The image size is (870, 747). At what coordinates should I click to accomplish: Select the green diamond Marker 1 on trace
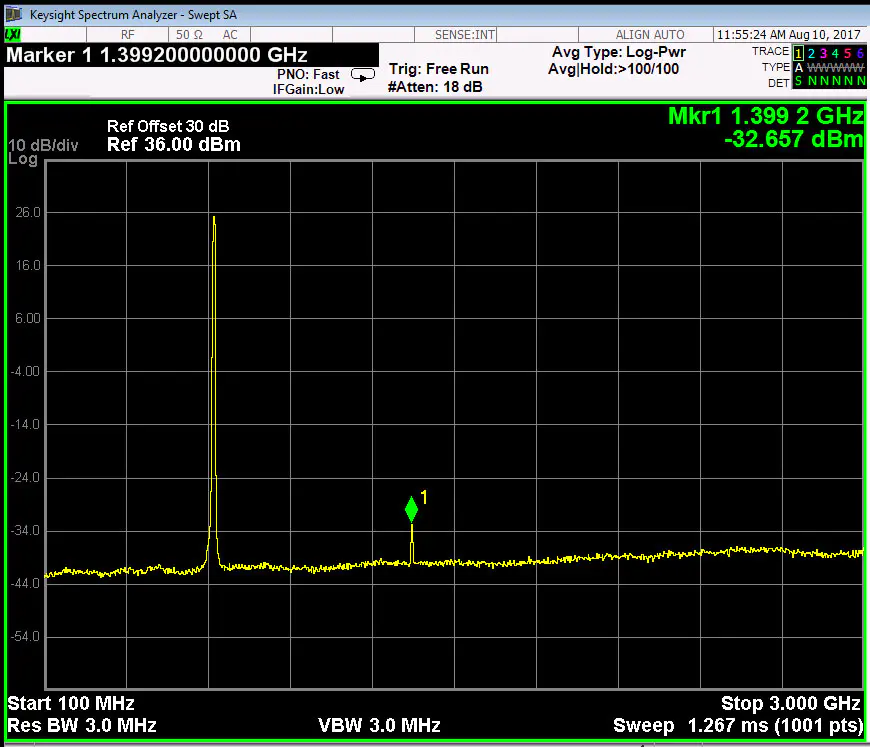411,509
